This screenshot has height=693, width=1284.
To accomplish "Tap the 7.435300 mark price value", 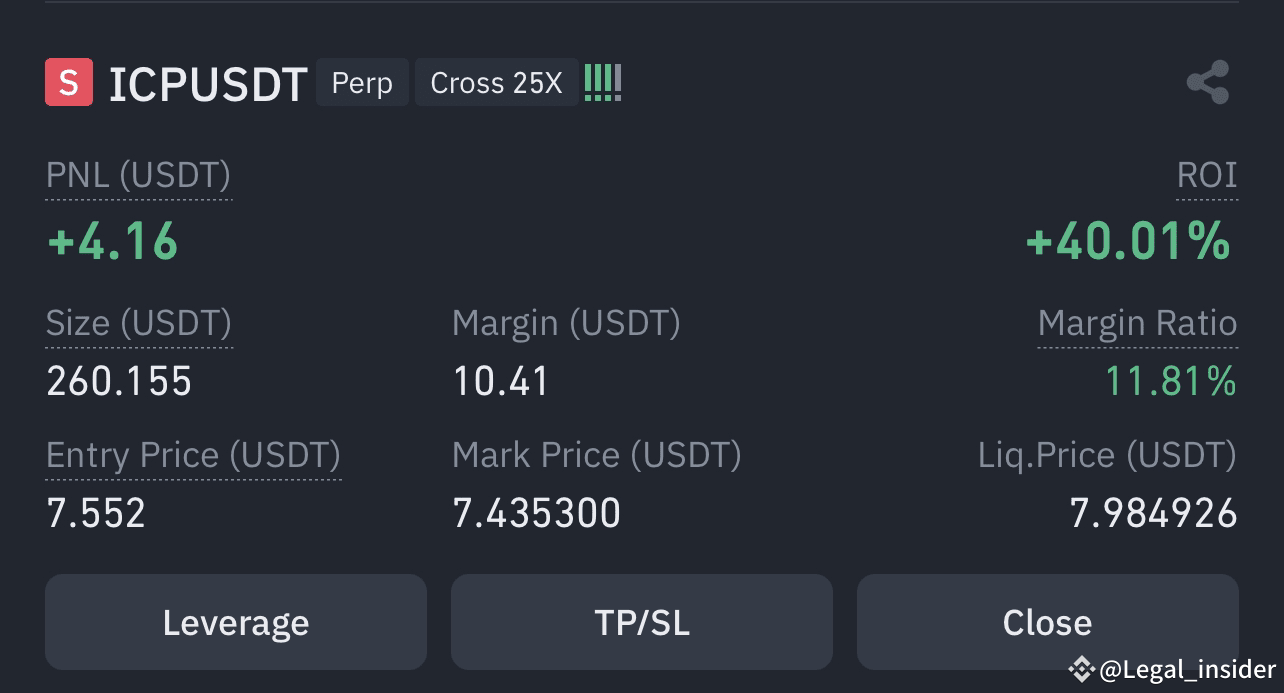I will pos(537,513).
